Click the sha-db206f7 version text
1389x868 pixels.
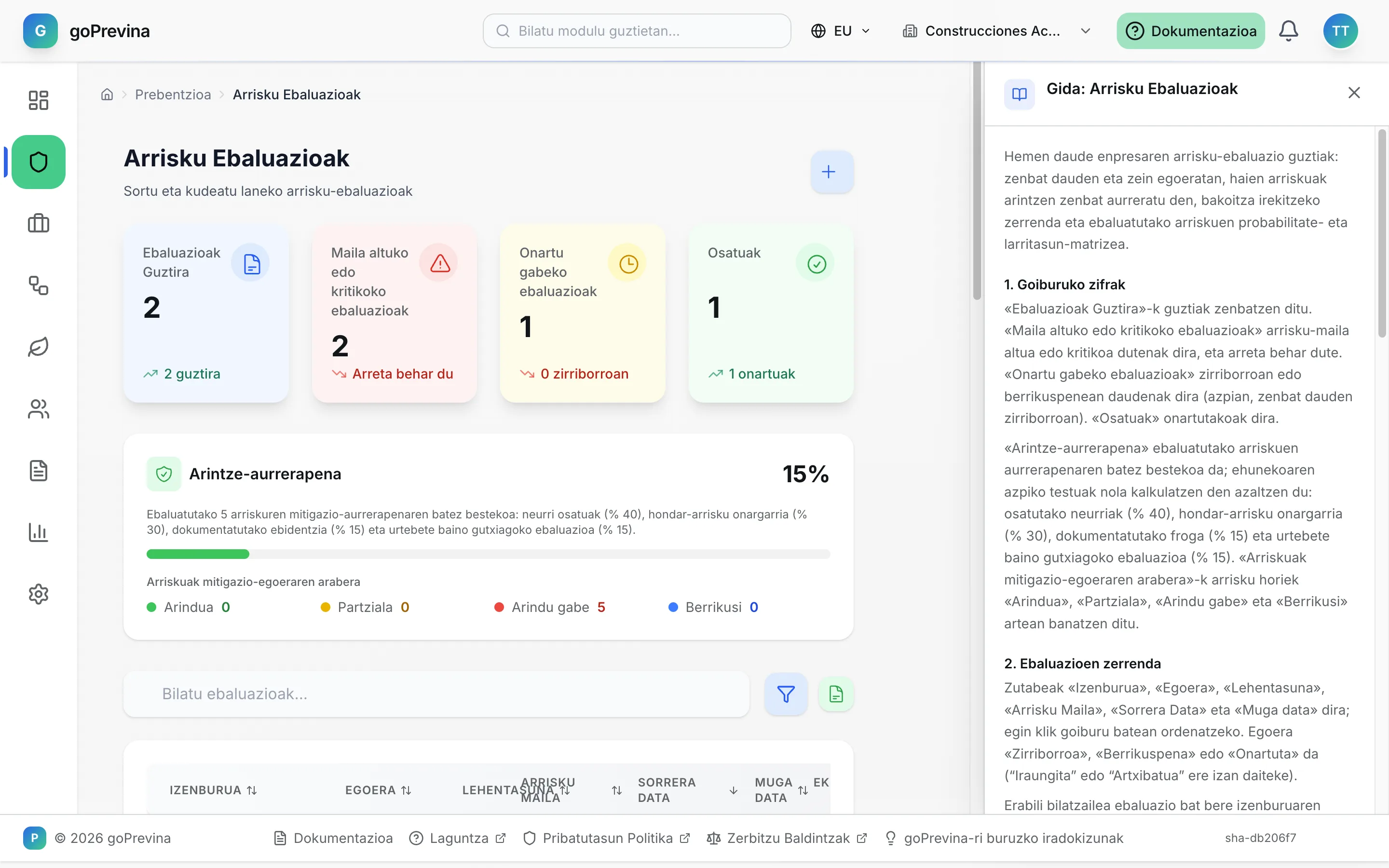[x=1260, y=838]
